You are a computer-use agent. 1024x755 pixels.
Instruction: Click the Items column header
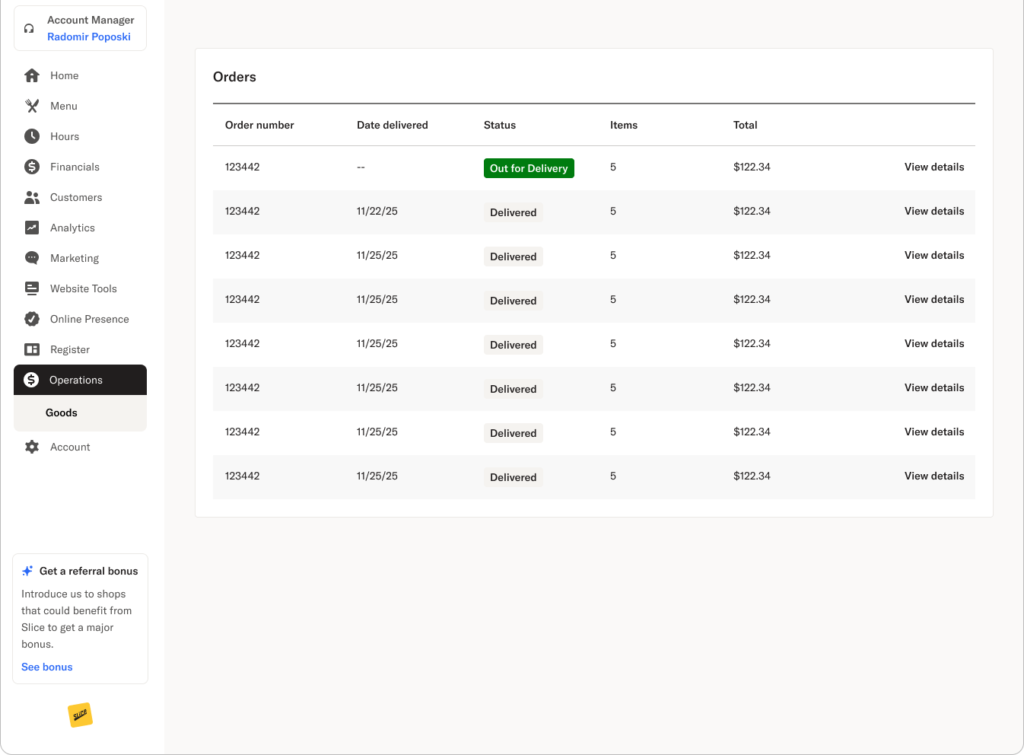624,125
